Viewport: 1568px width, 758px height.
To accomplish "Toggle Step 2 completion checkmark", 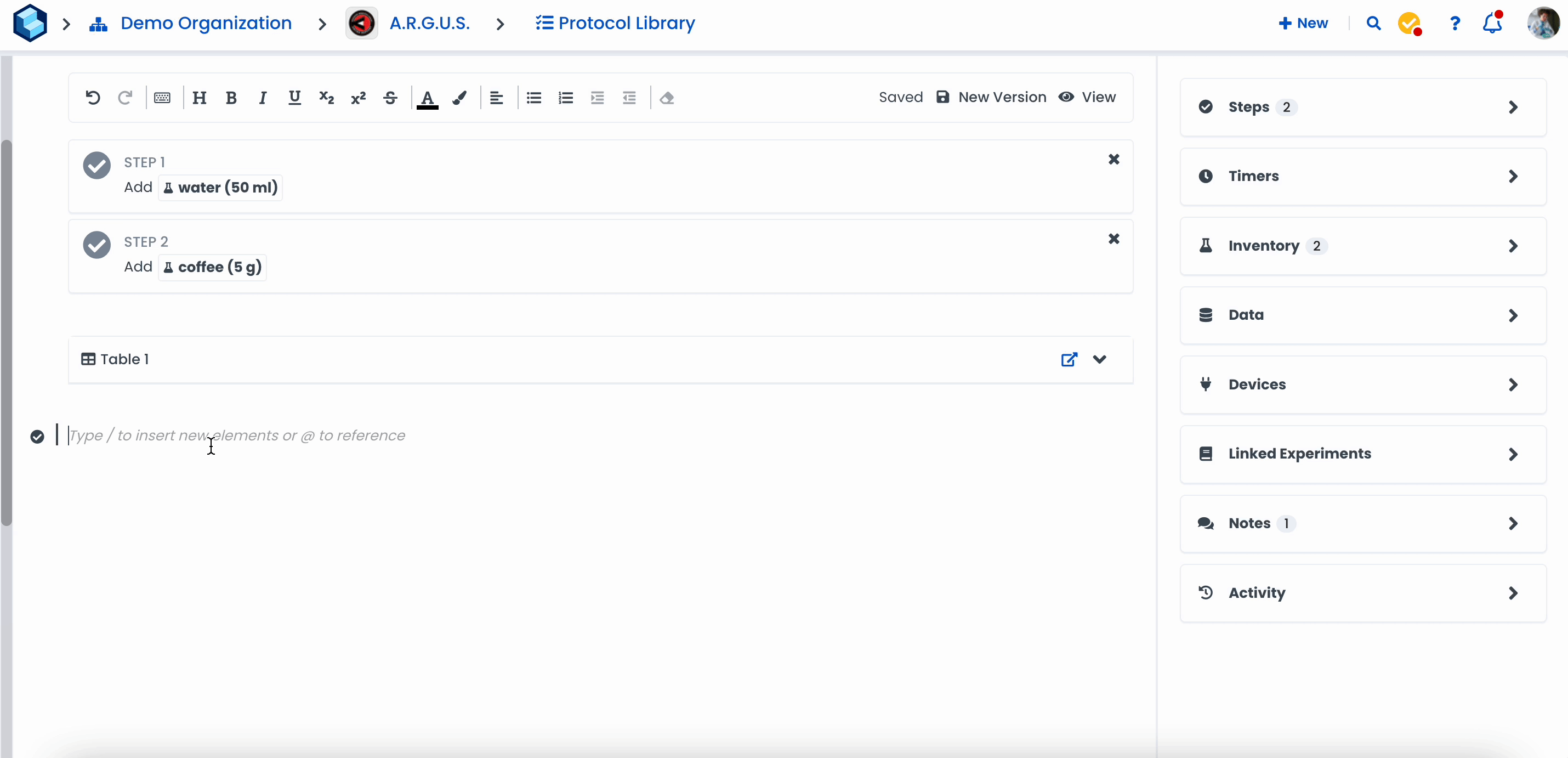I will 97,245.
